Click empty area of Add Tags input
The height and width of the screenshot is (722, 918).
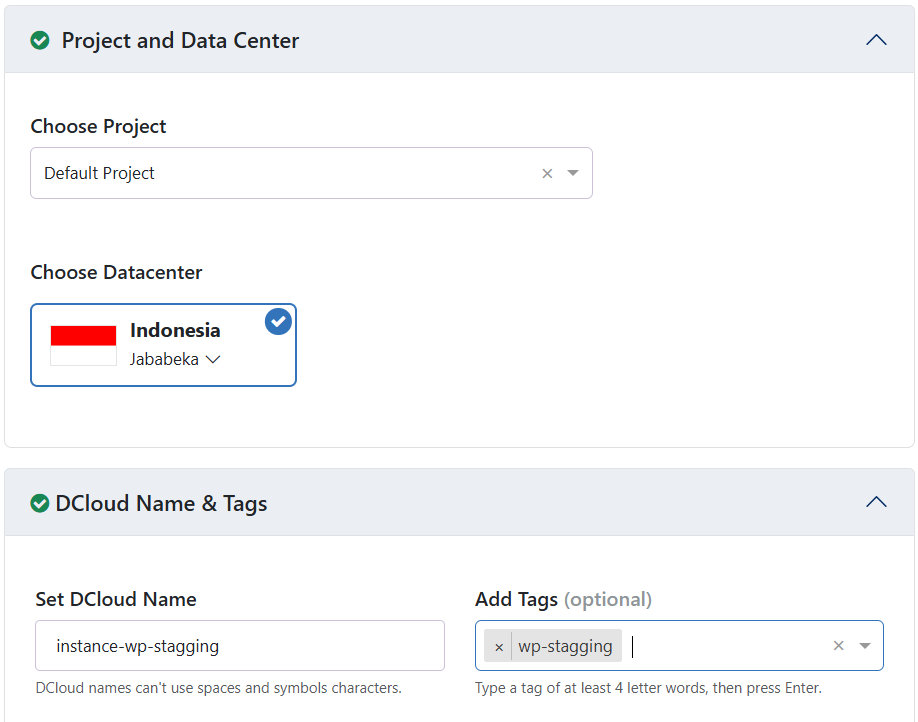pyautogui.click(x=730, y=646)
